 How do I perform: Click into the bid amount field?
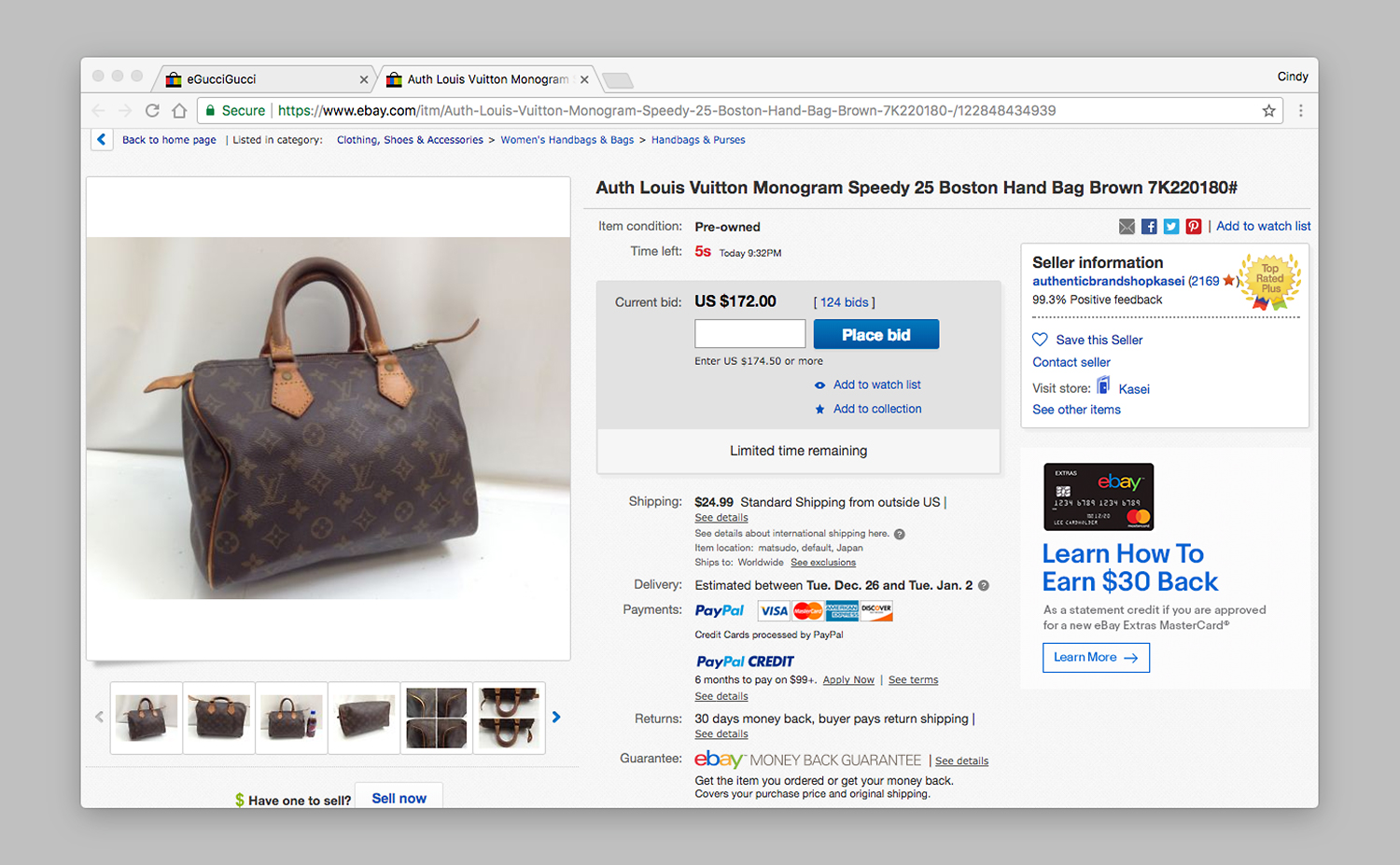749,334
